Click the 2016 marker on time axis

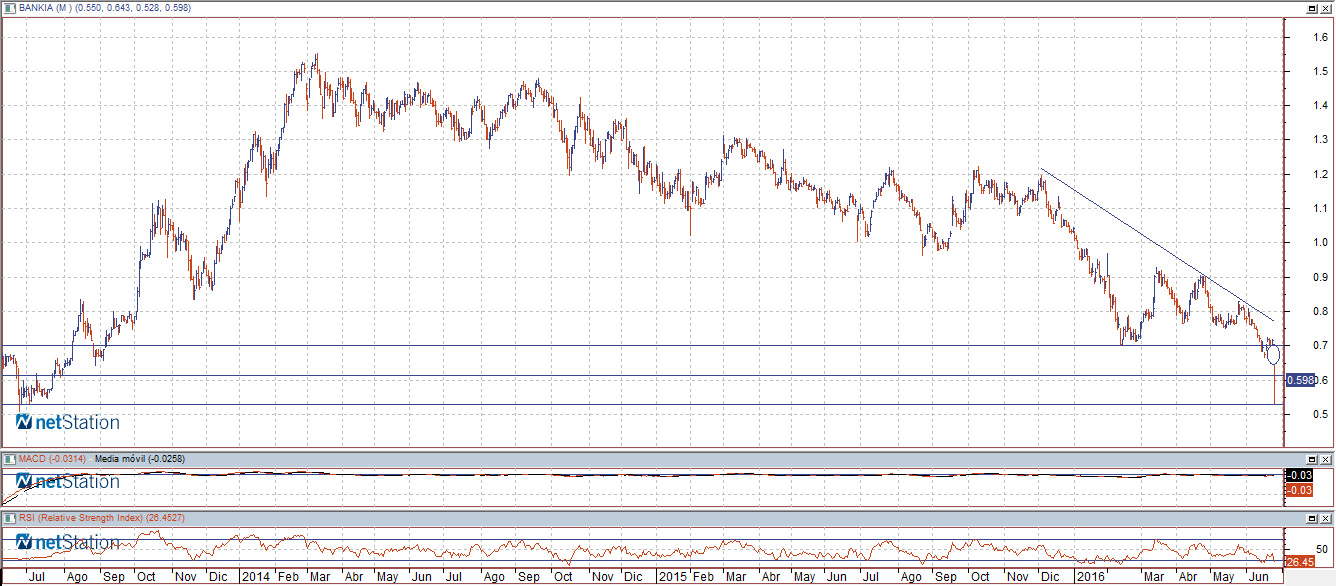1089,577
